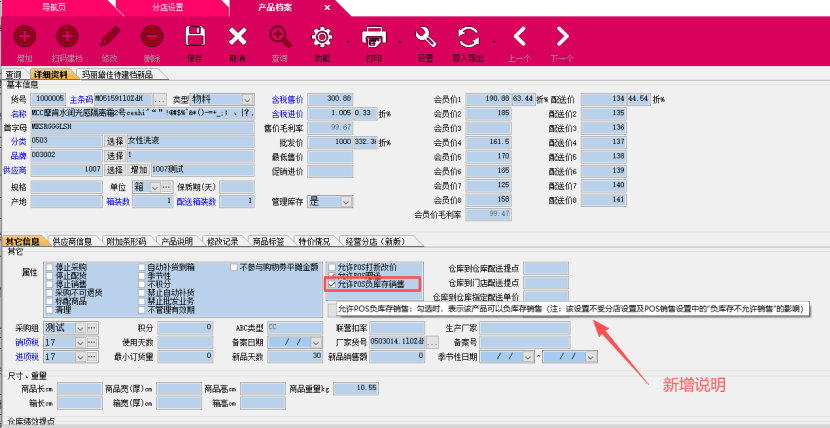Open the 查询 sub-tab below toolbar
The image size is (830, 428).
tap(14, 75)
